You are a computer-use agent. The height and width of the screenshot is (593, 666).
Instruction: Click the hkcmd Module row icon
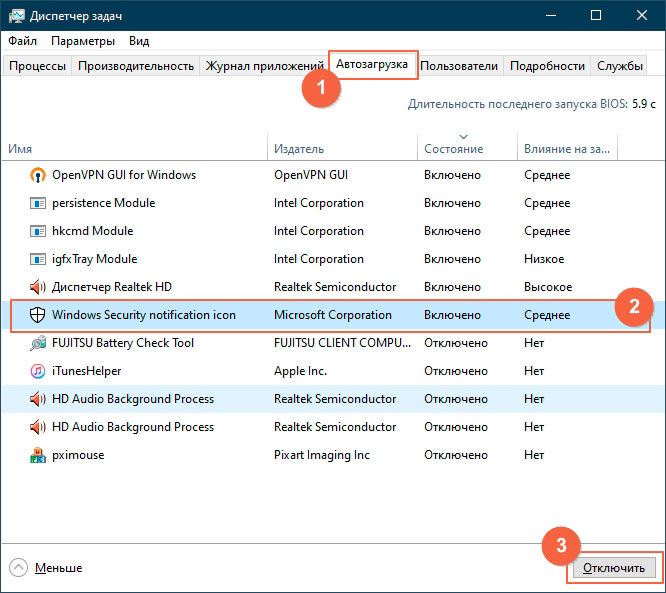click(38, 231)
